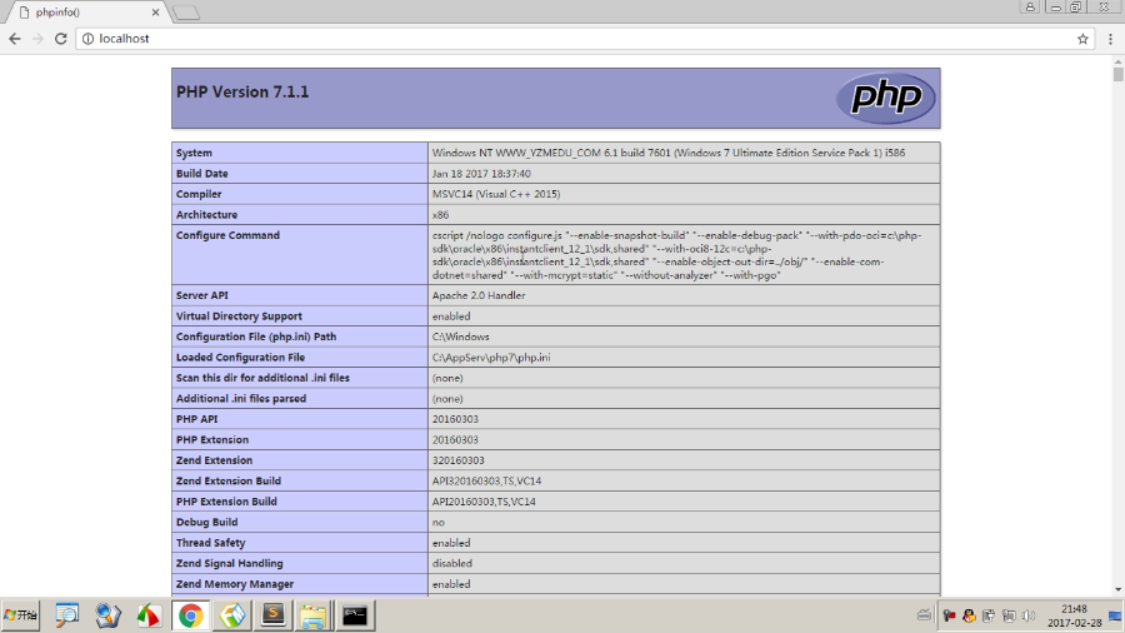This screenshot has width=1125, height=633.
Task: Open the network tray icon
Action: (x=1009, y=615)
